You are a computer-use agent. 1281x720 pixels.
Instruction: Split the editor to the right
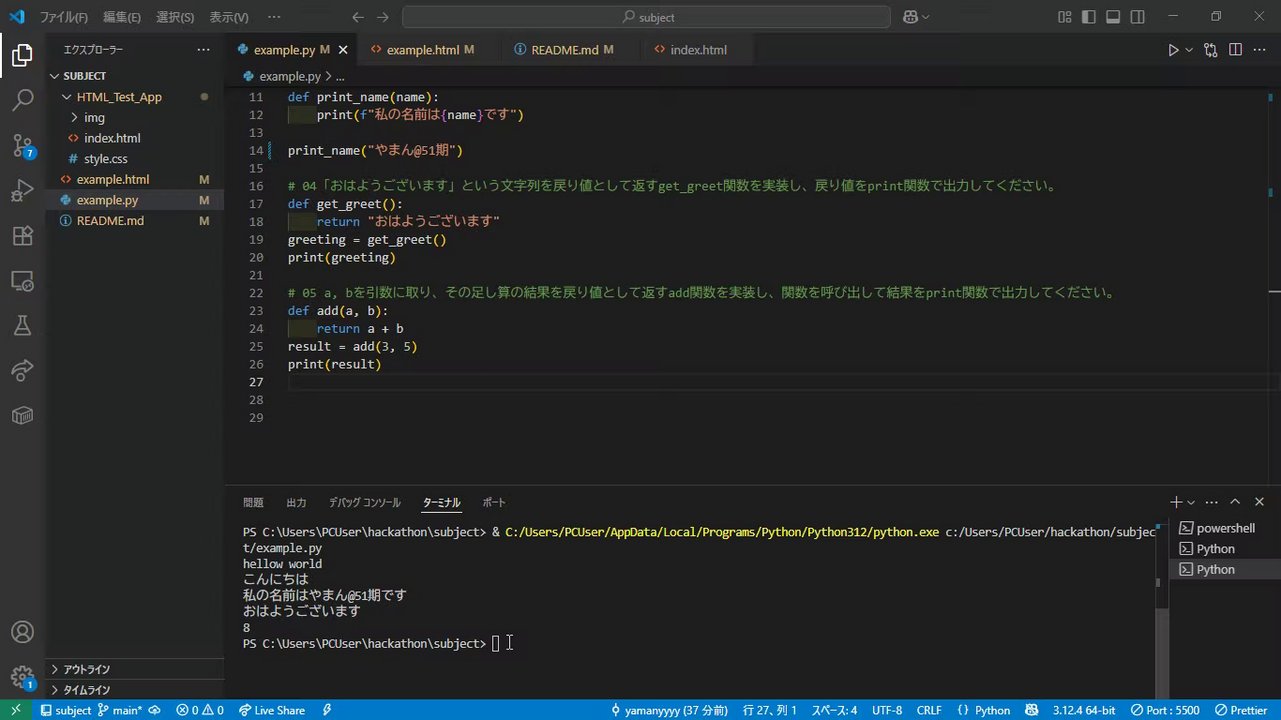1235,50
